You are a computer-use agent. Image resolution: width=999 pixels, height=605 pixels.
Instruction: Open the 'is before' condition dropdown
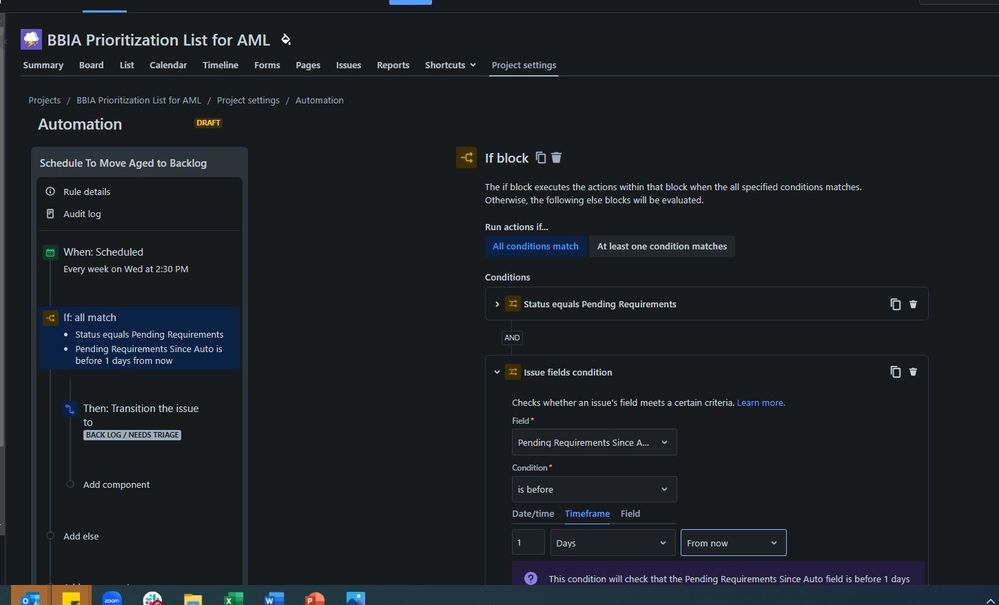tap(594, 489)
